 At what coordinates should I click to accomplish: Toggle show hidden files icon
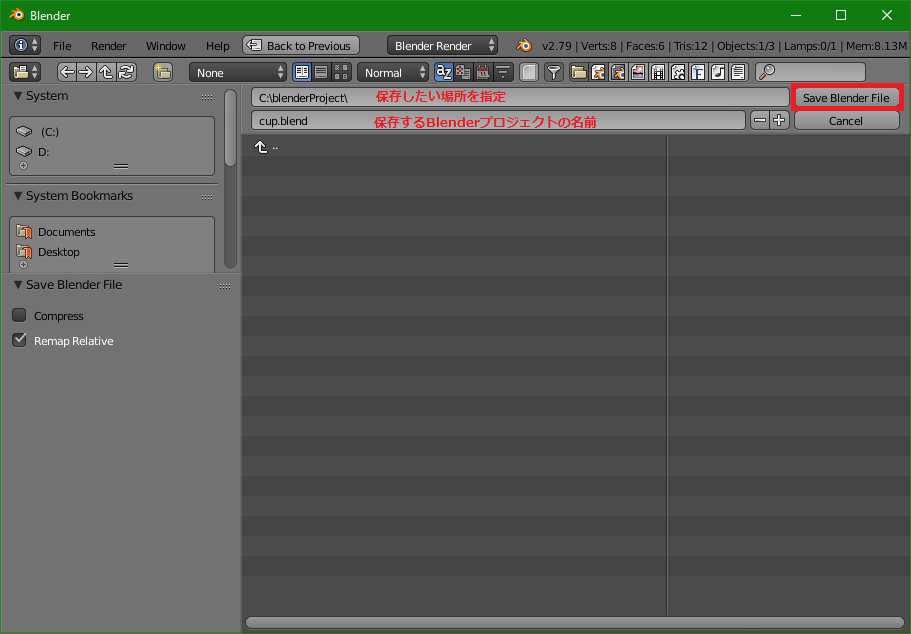click(x=529, y=73)
